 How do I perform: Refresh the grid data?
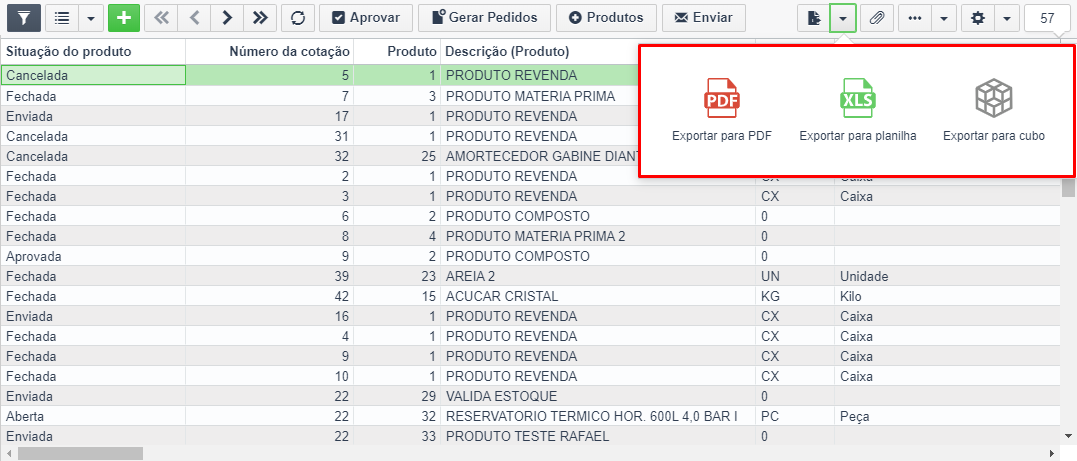[297, 18]
